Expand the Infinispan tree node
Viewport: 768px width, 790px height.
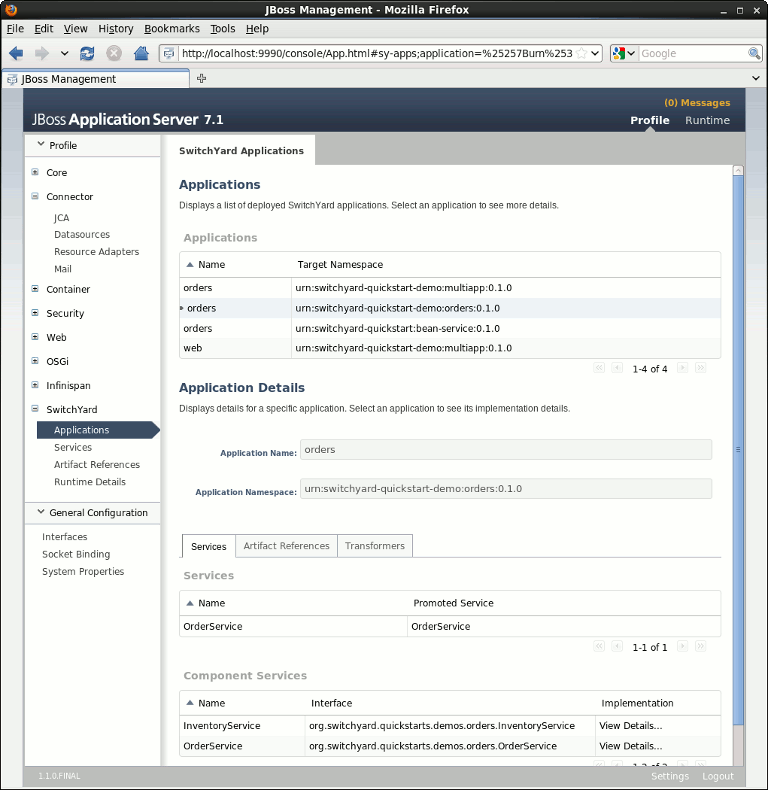(x=35, y=385)
